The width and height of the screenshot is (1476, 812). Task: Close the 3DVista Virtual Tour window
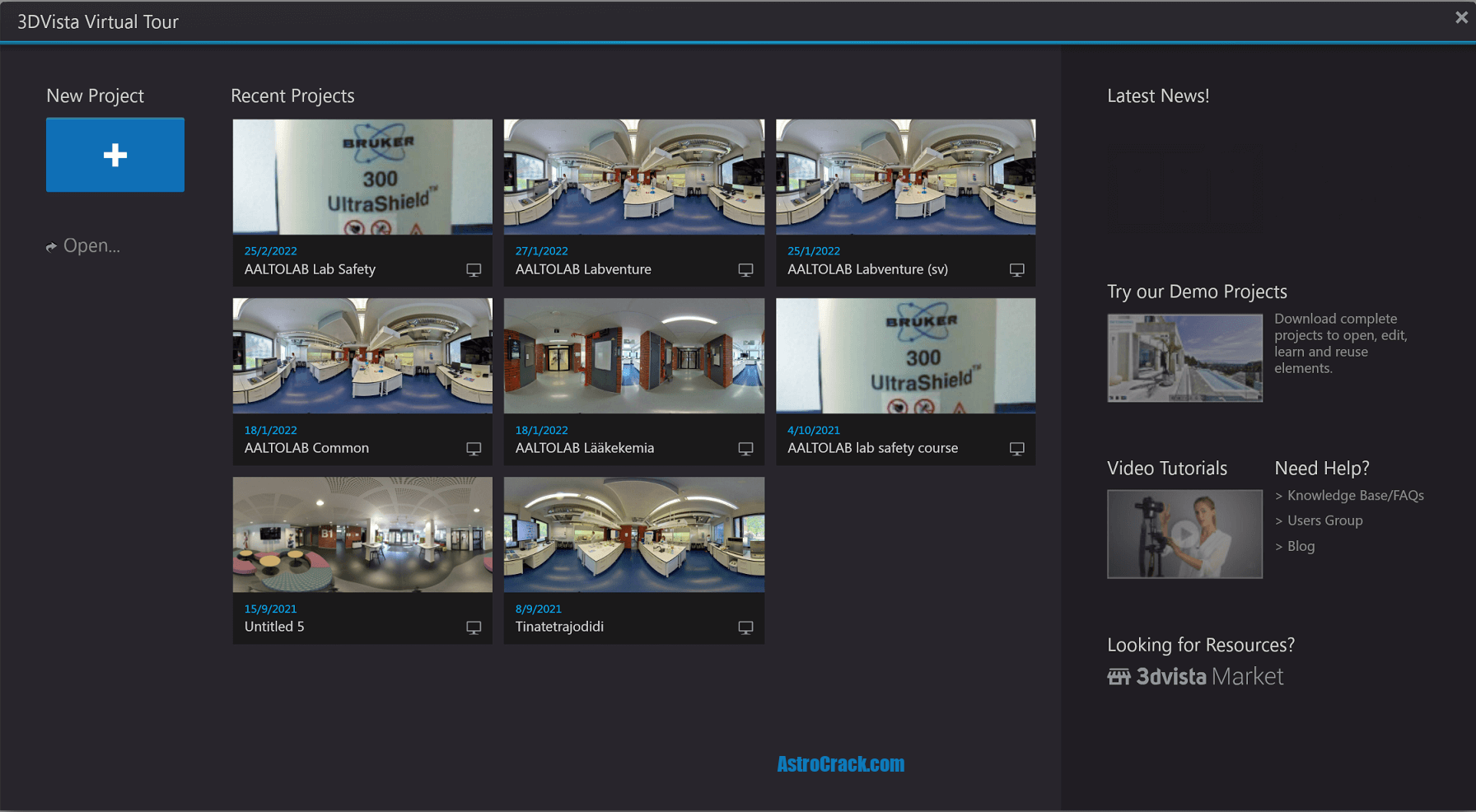[1461, 17]
